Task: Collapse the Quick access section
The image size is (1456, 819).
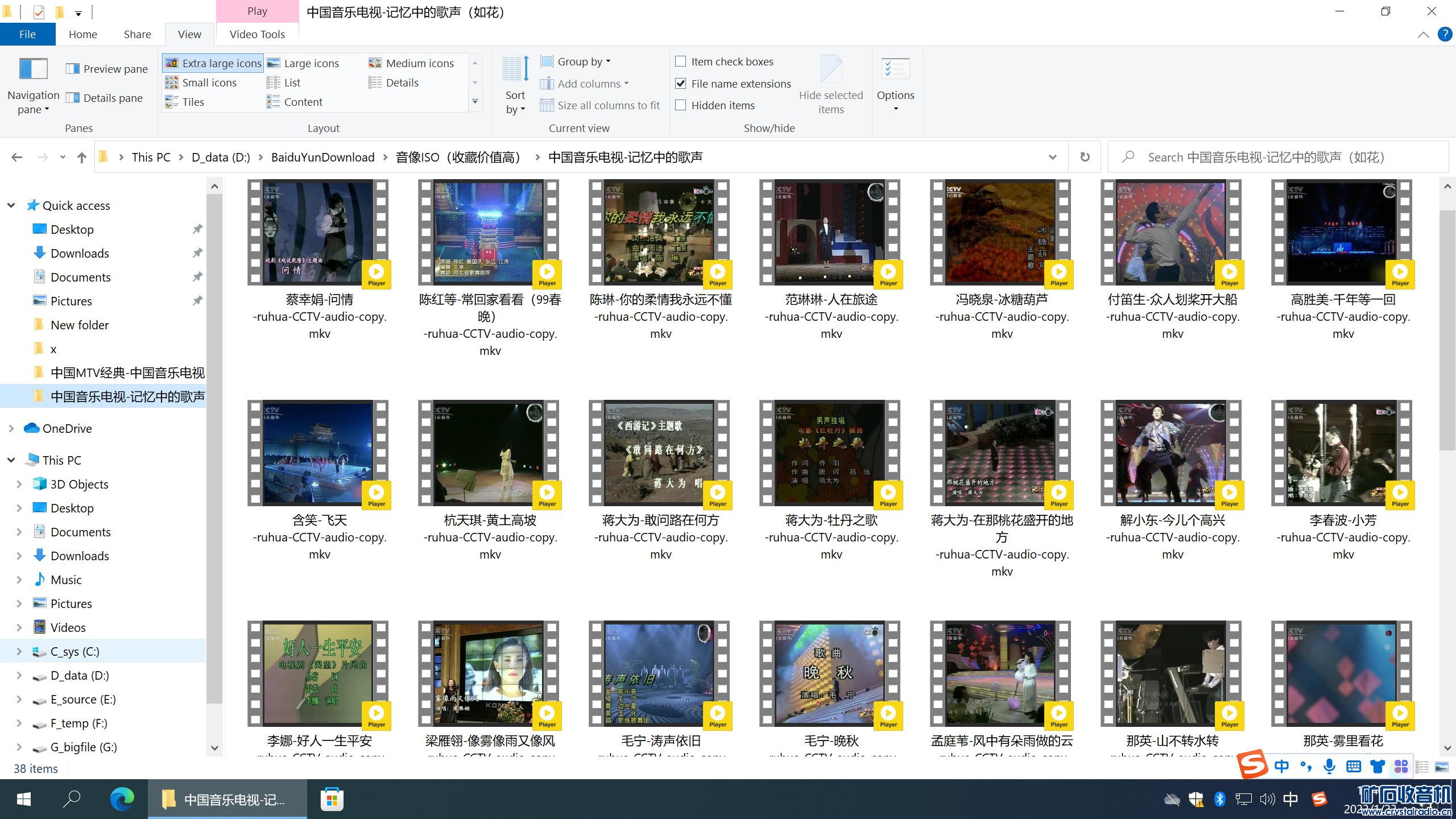Action: tap(11, 205)
